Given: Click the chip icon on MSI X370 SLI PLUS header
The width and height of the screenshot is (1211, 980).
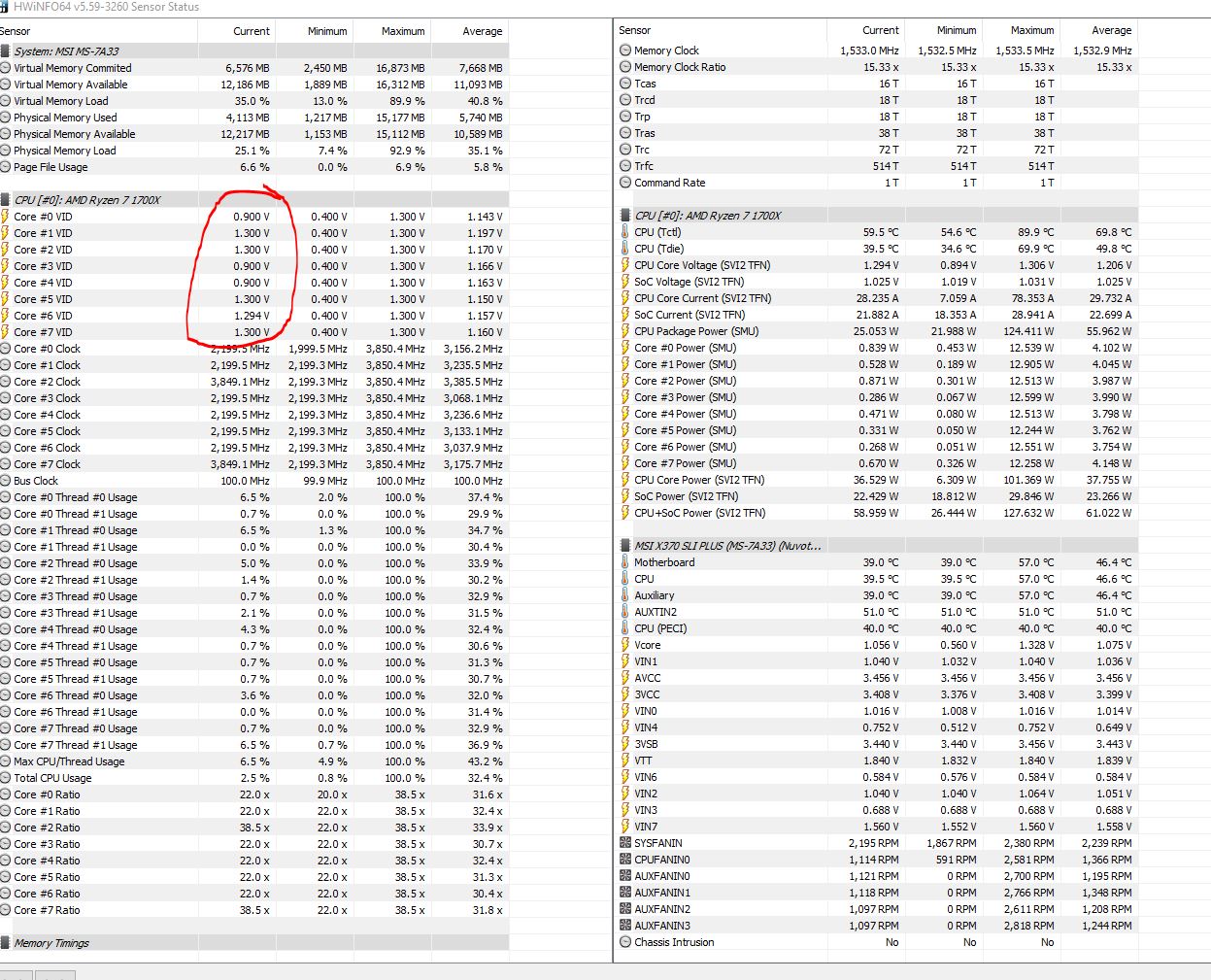Looking at the screenshot, I should tap(625, 546).
